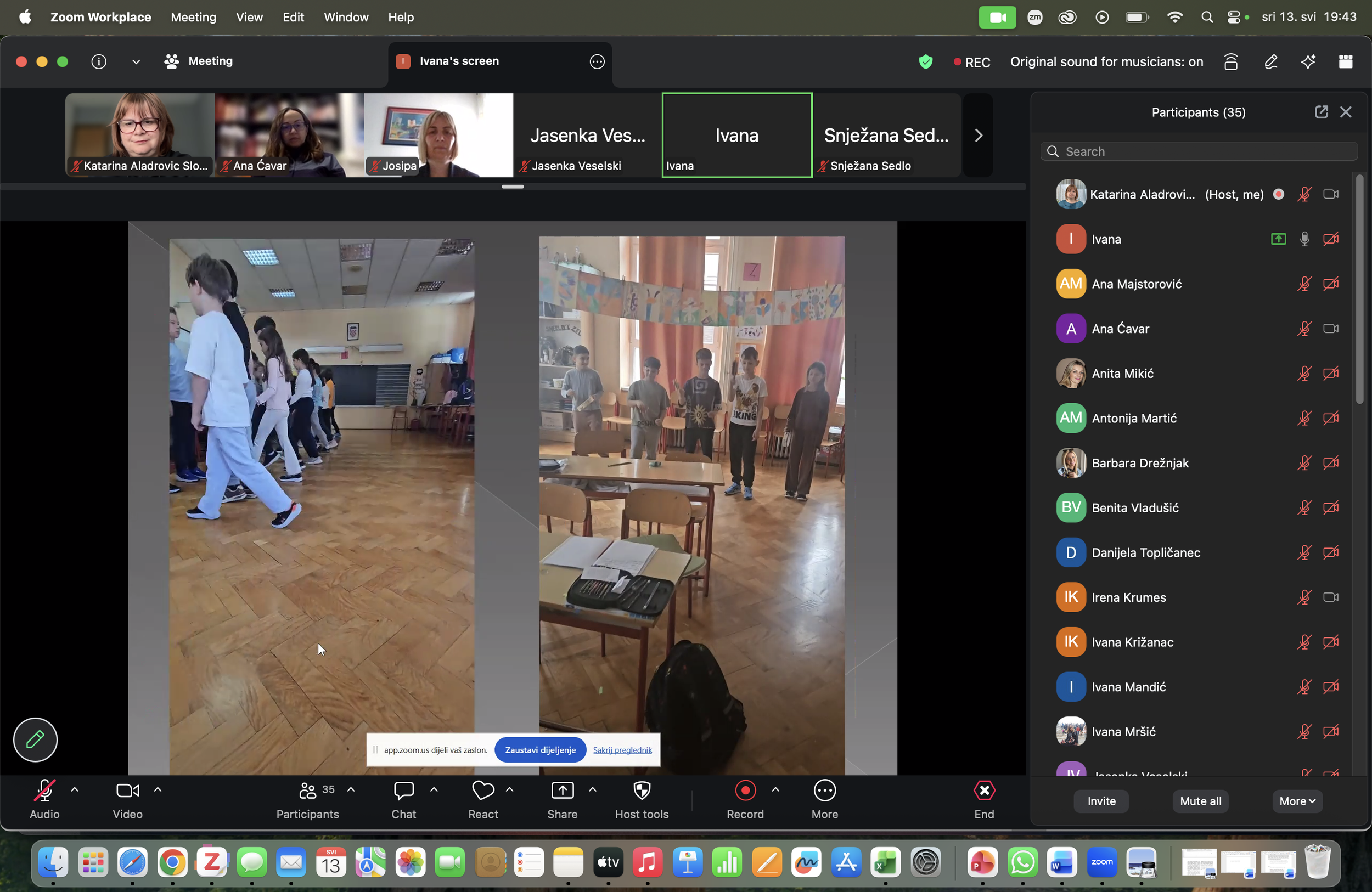Open the More options in the toolbar
The height and width of the screenshot is (892, 1372).
click(825, 800)
